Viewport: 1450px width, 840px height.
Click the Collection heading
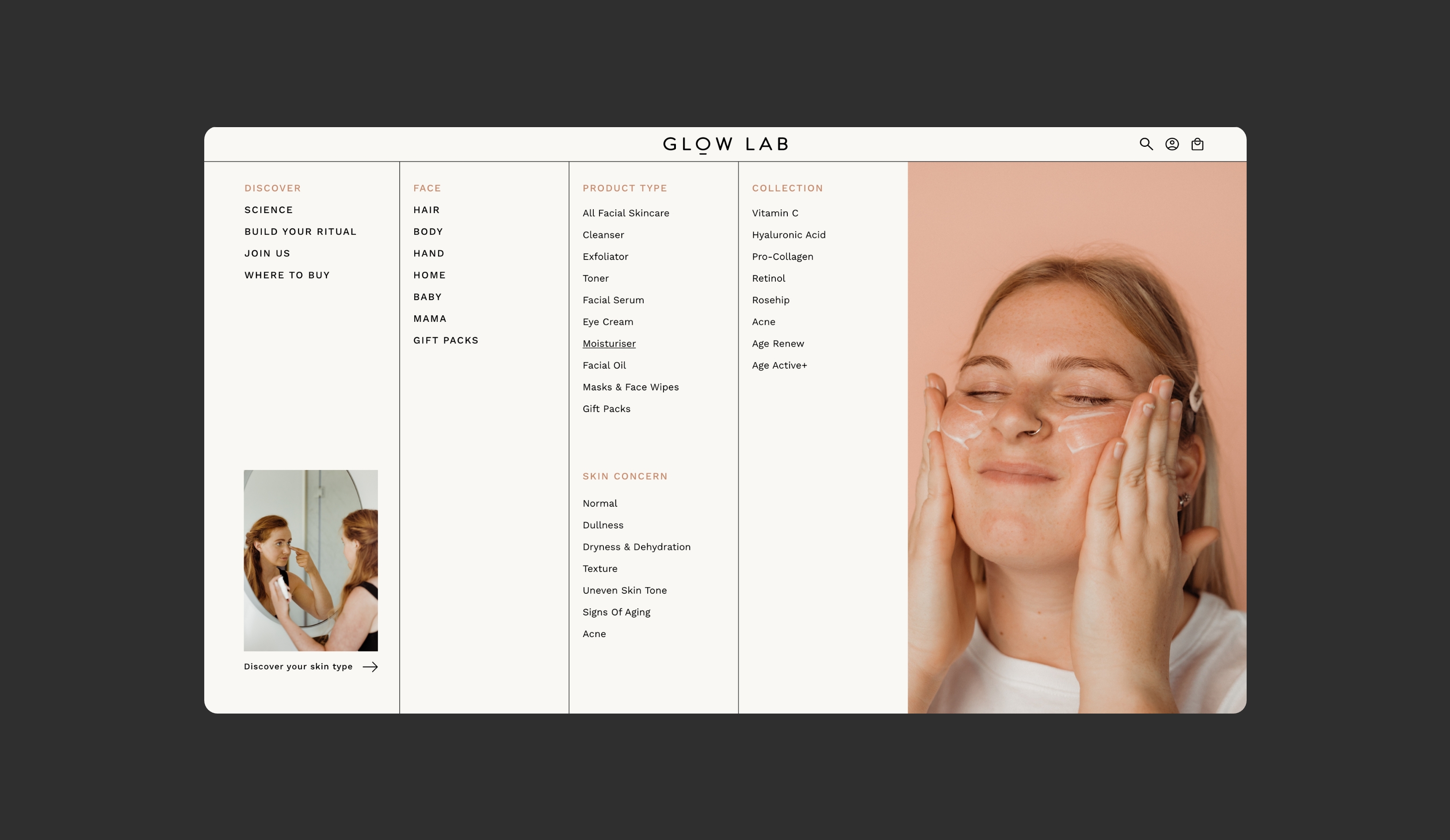[787, 188]
